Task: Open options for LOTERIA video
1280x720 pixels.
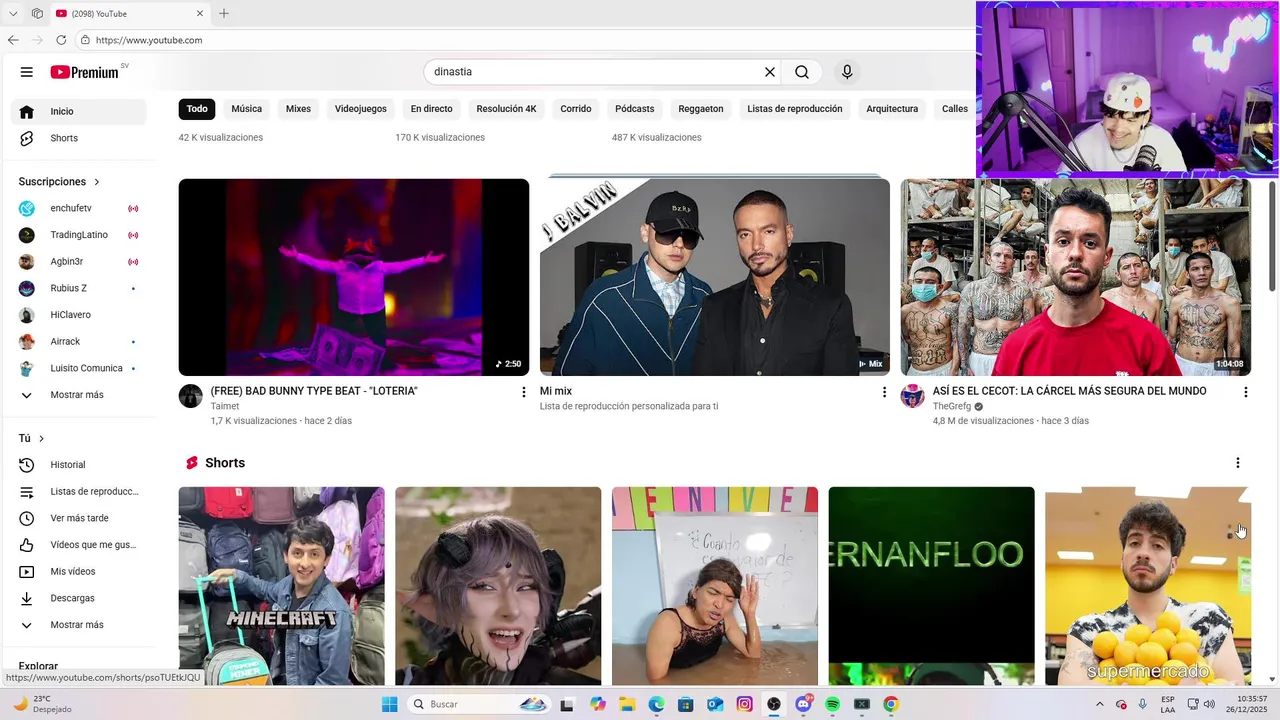Action: tap(523, 392)
